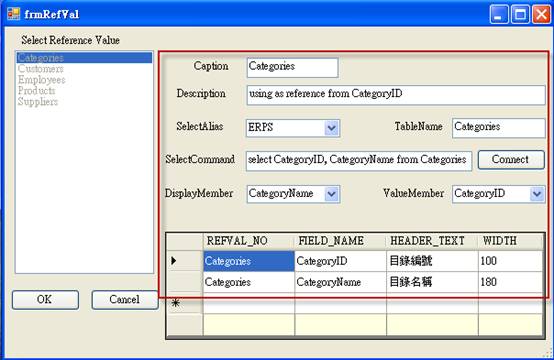This screenshot has width=554, height=360.
Task: Sort by HEADER_TEXT column header
Action: 432,241
